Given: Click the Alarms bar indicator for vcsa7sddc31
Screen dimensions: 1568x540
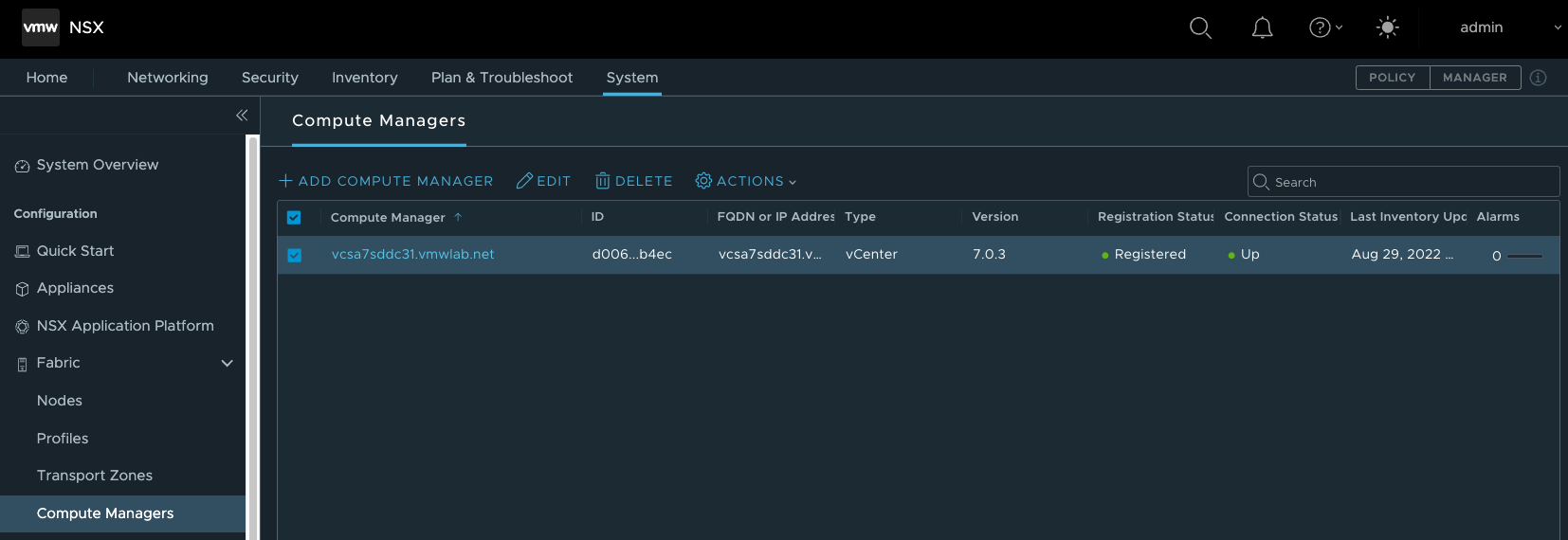Looking at the screenshot, I should click(1525, 256).
